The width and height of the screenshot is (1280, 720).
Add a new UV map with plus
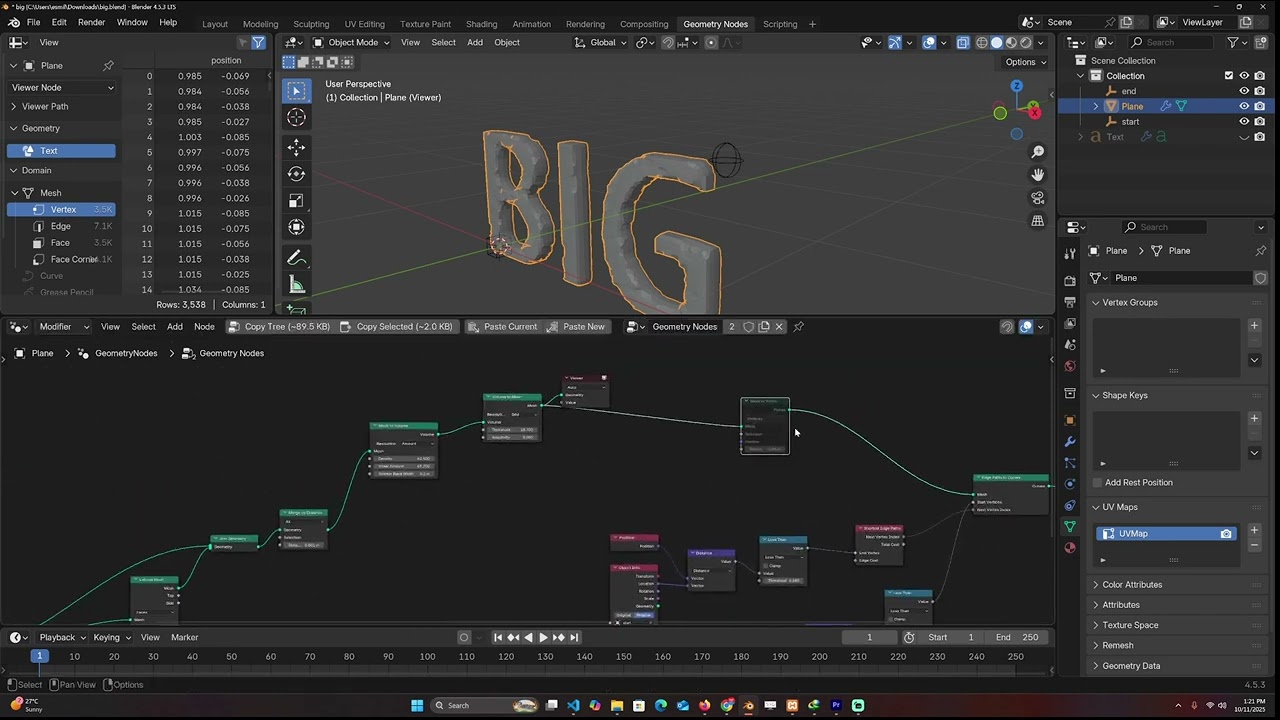[x=1254, y=531]
